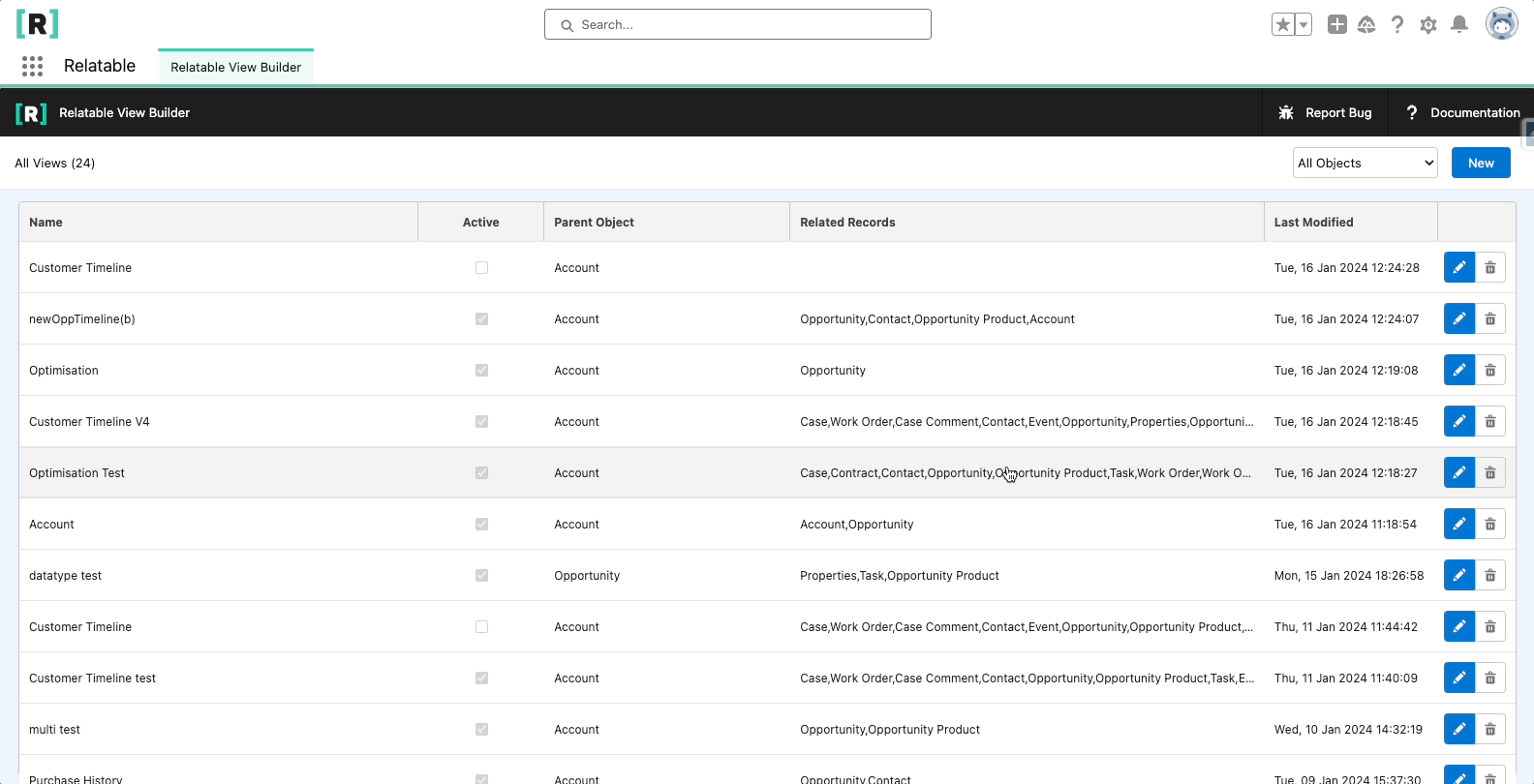Toggle Active checkbox for multi test
This screenshot has height=784, width=1534.
tap(481, 729)
